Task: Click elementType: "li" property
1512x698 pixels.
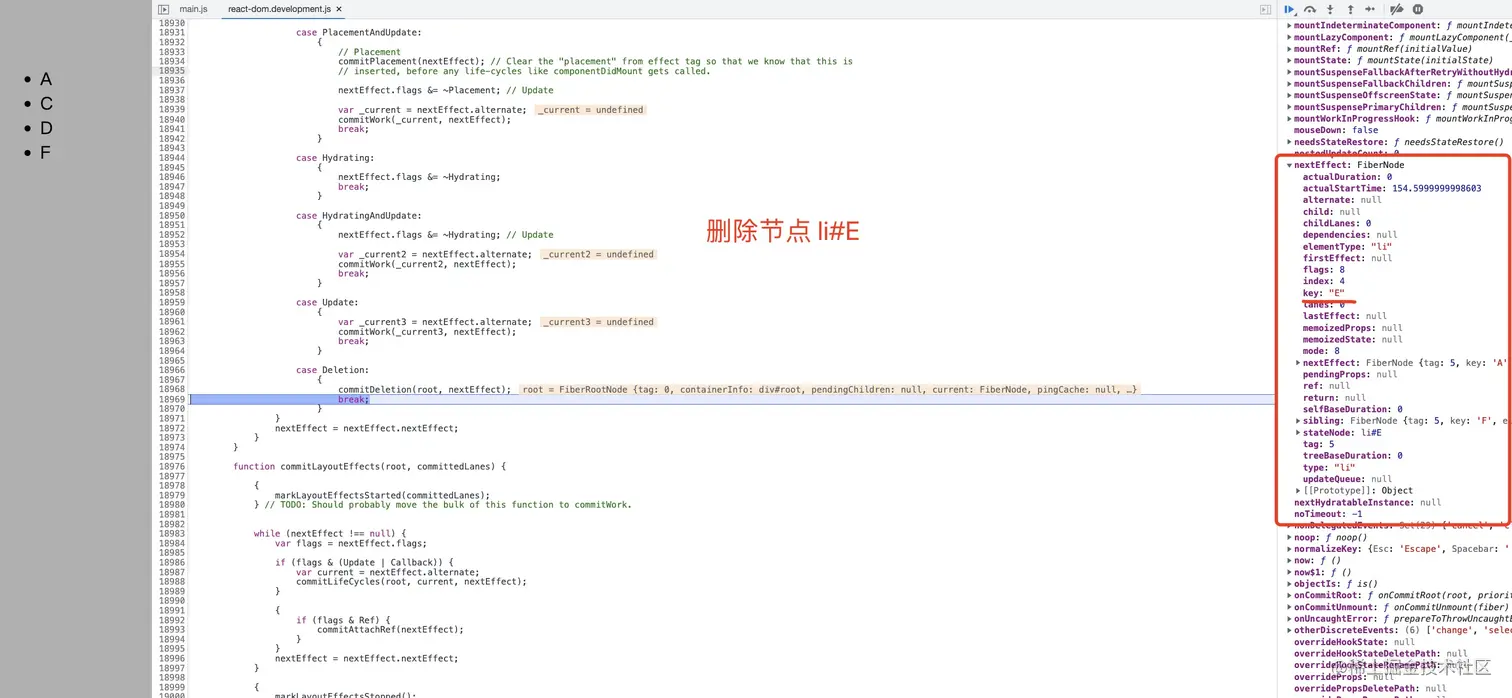Action: pyautogui.click(x=1347, y=247)
